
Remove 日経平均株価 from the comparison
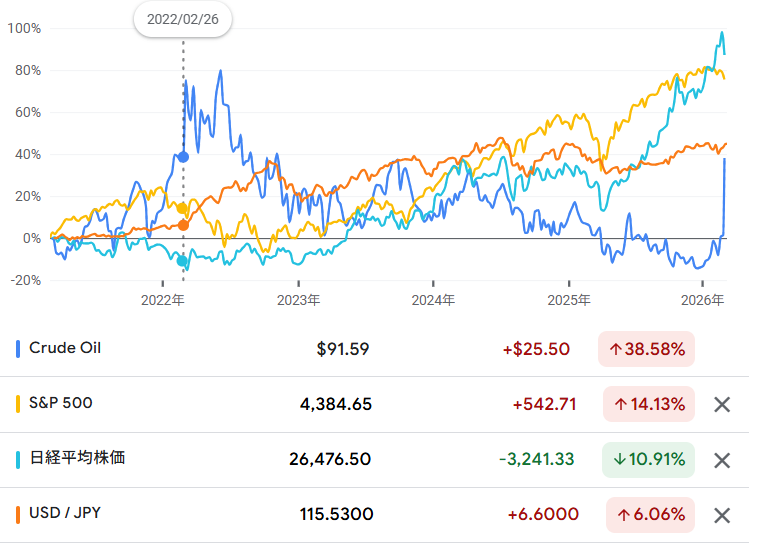pos(722,460)
